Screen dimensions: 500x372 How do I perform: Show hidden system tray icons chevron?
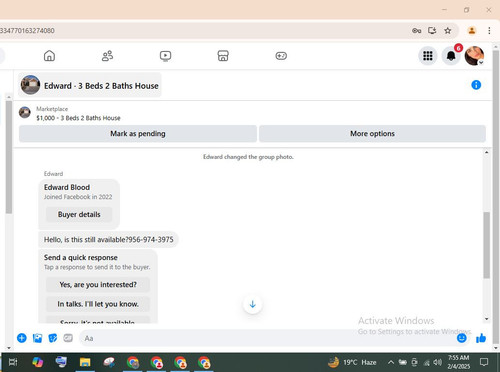[x=391, y=362]
